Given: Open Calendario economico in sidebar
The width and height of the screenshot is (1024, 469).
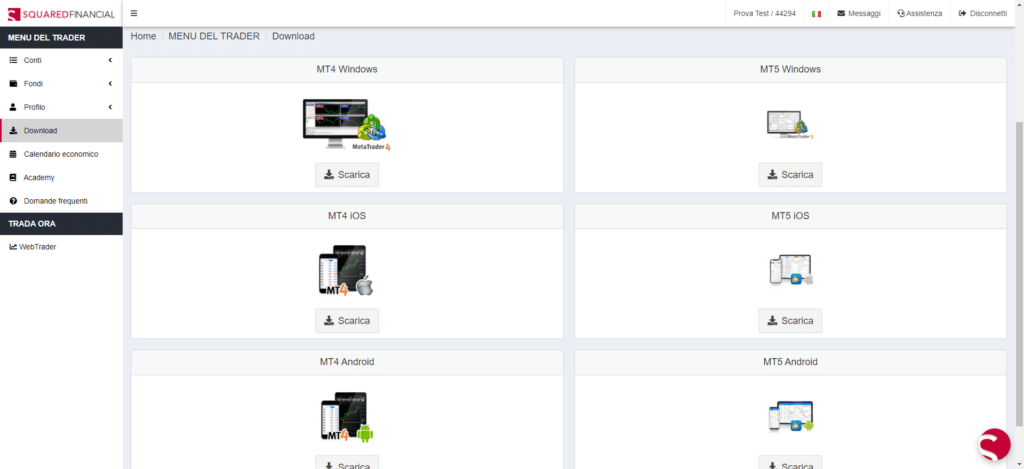Looking at the screenshot, I should pos(61,154).
